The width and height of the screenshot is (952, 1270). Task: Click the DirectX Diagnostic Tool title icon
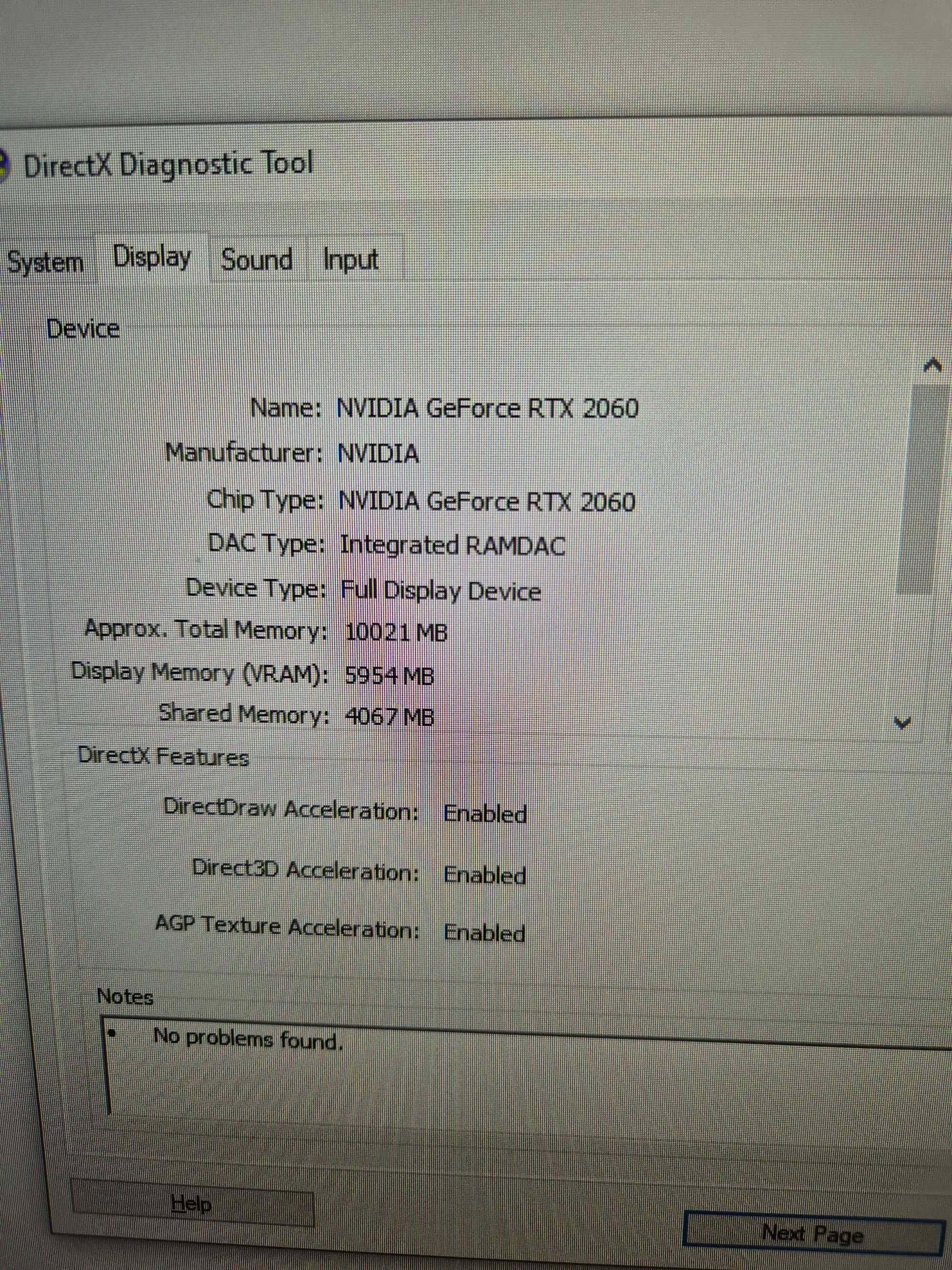(3, 165)
